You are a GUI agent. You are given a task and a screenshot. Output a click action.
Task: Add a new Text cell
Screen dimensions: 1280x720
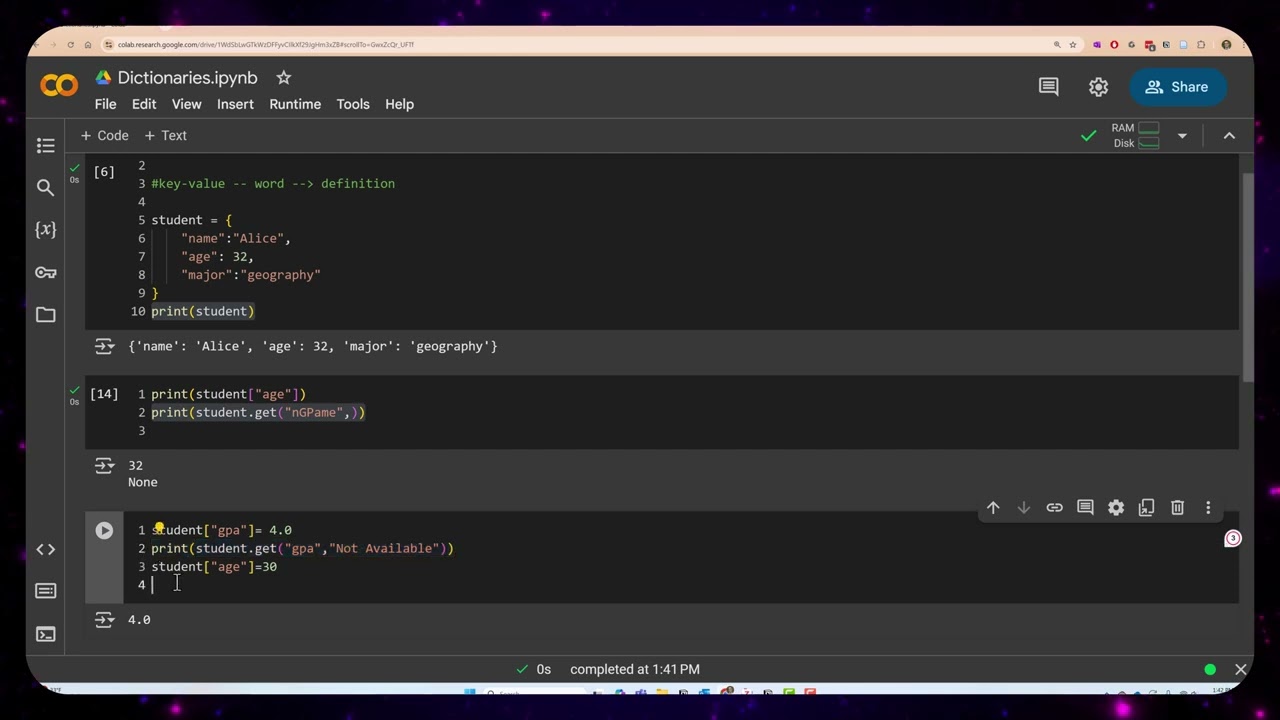click(x=165, y=135)
